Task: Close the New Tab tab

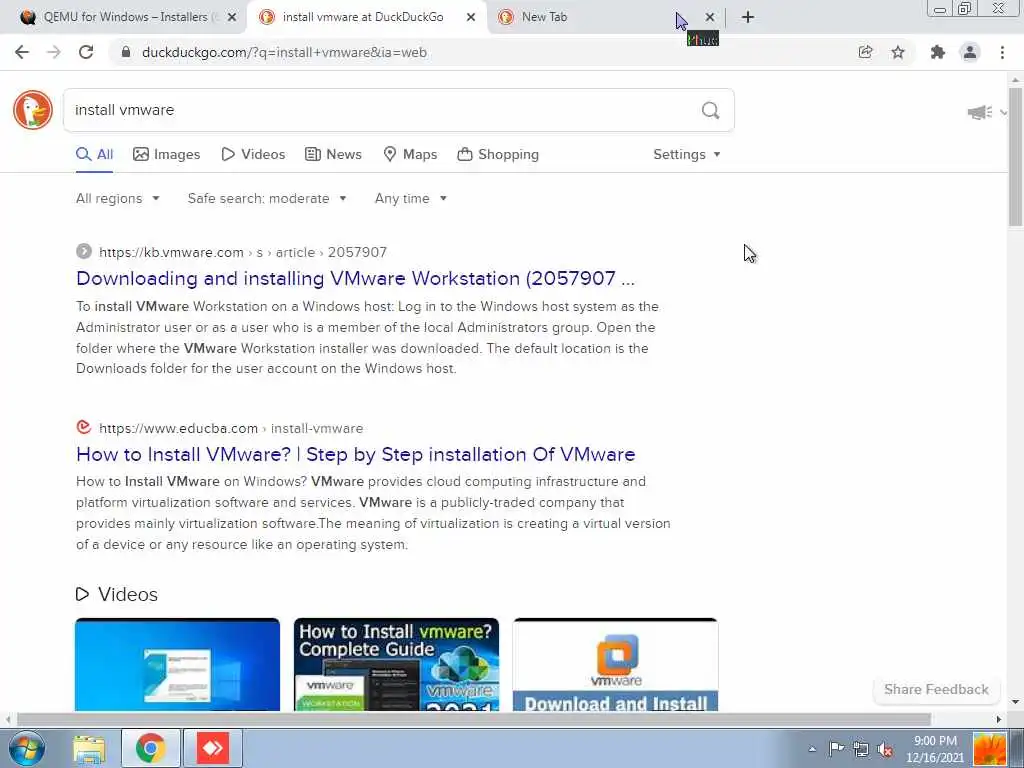Action: pyautogui.click(x=710, y=17)
